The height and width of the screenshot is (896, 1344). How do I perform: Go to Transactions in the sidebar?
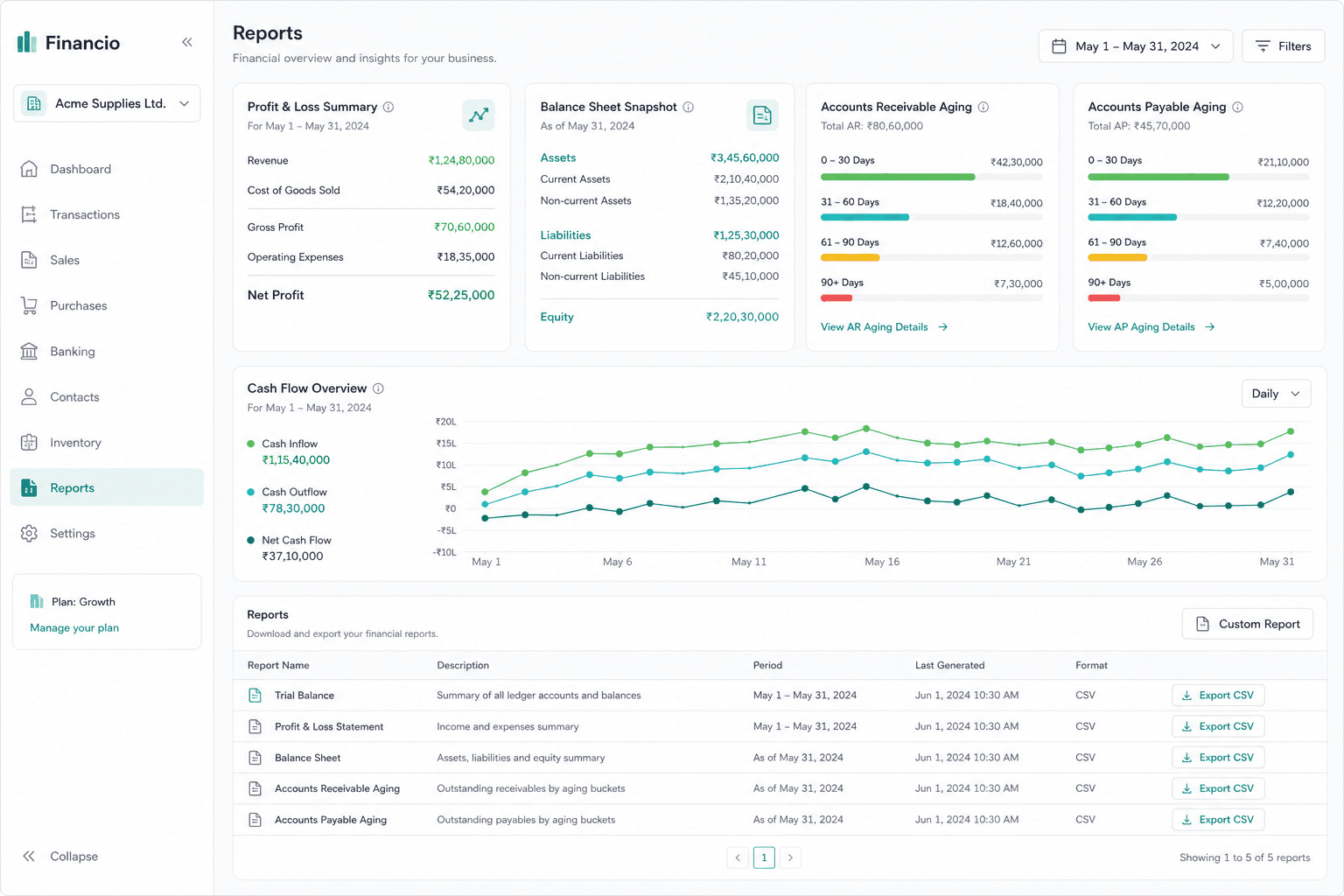tap(107, 214)
